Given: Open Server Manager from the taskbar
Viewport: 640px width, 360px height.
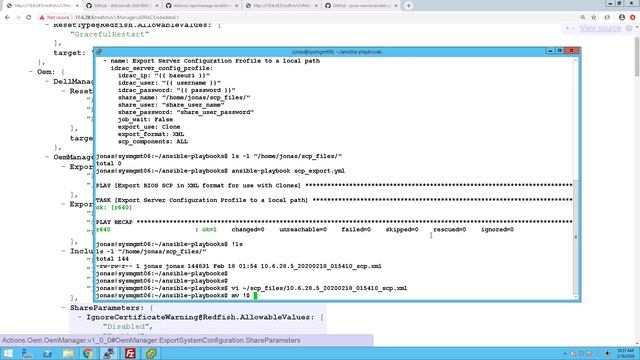Looking at the screenshot, I should coord(27,353).
